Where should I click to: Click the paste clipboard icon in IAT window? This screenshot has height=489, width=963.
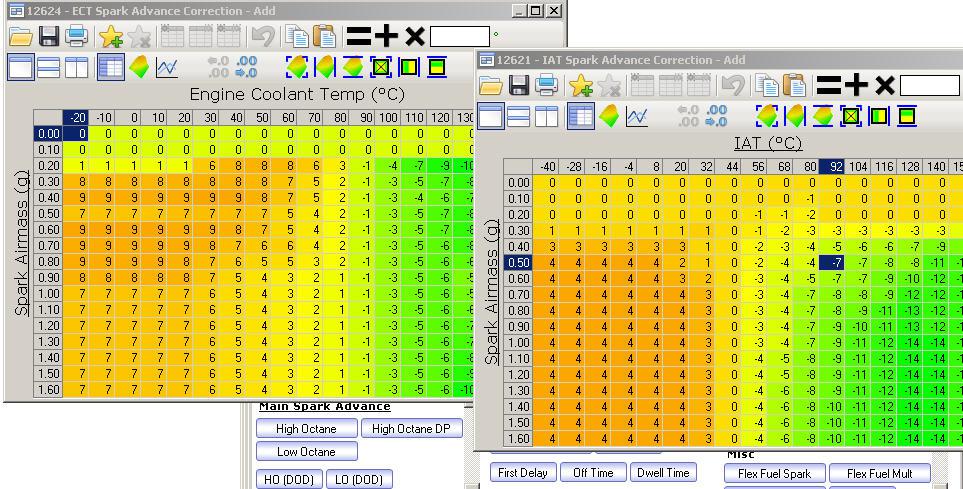[795, 85]
